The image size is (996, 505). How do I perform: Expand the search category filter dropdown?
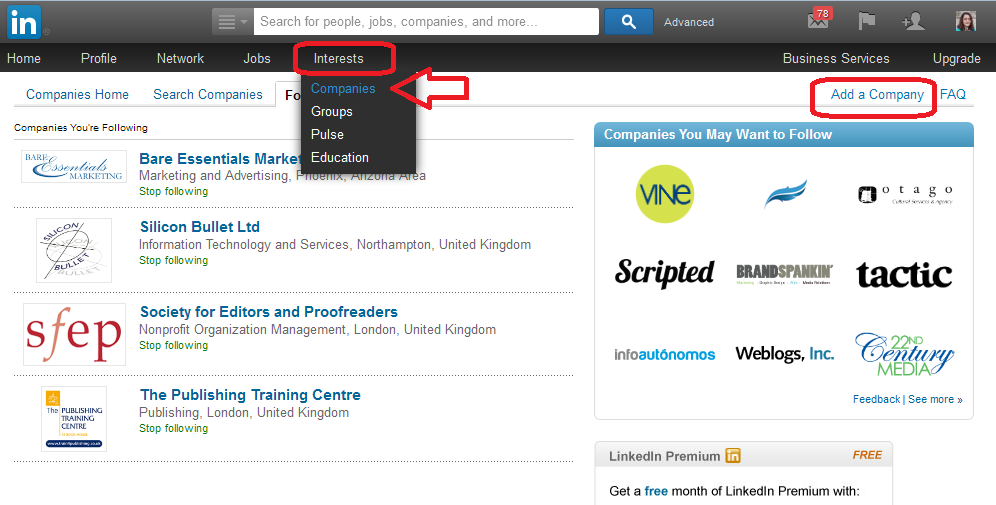pyautogui.click(x=231, y=21)
